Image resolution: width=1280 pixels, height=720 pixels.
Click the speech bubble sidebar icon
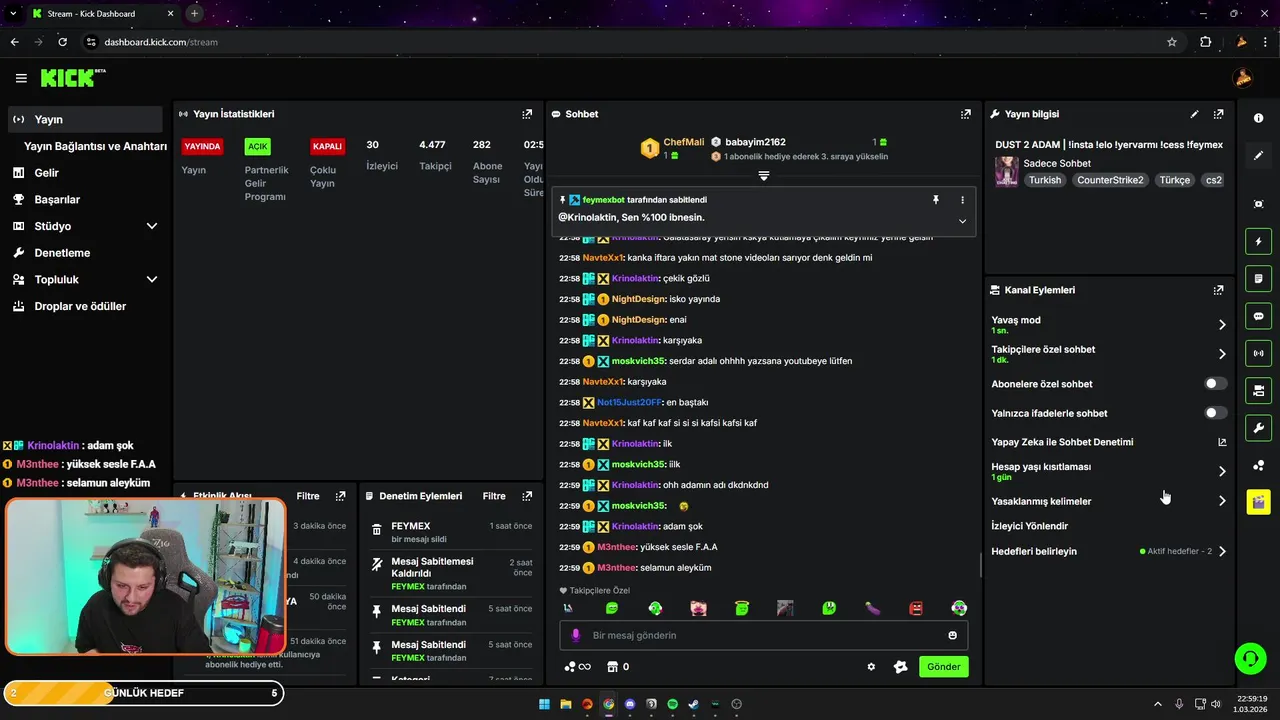tap(1258, 316)
